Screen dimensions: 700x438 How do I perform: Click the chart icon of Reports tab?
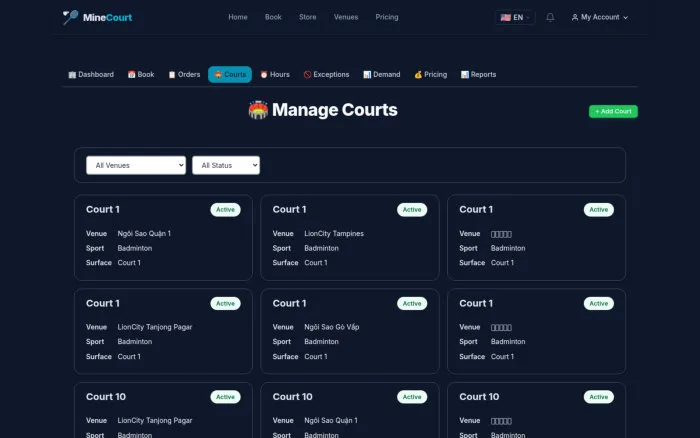point(465,75)
